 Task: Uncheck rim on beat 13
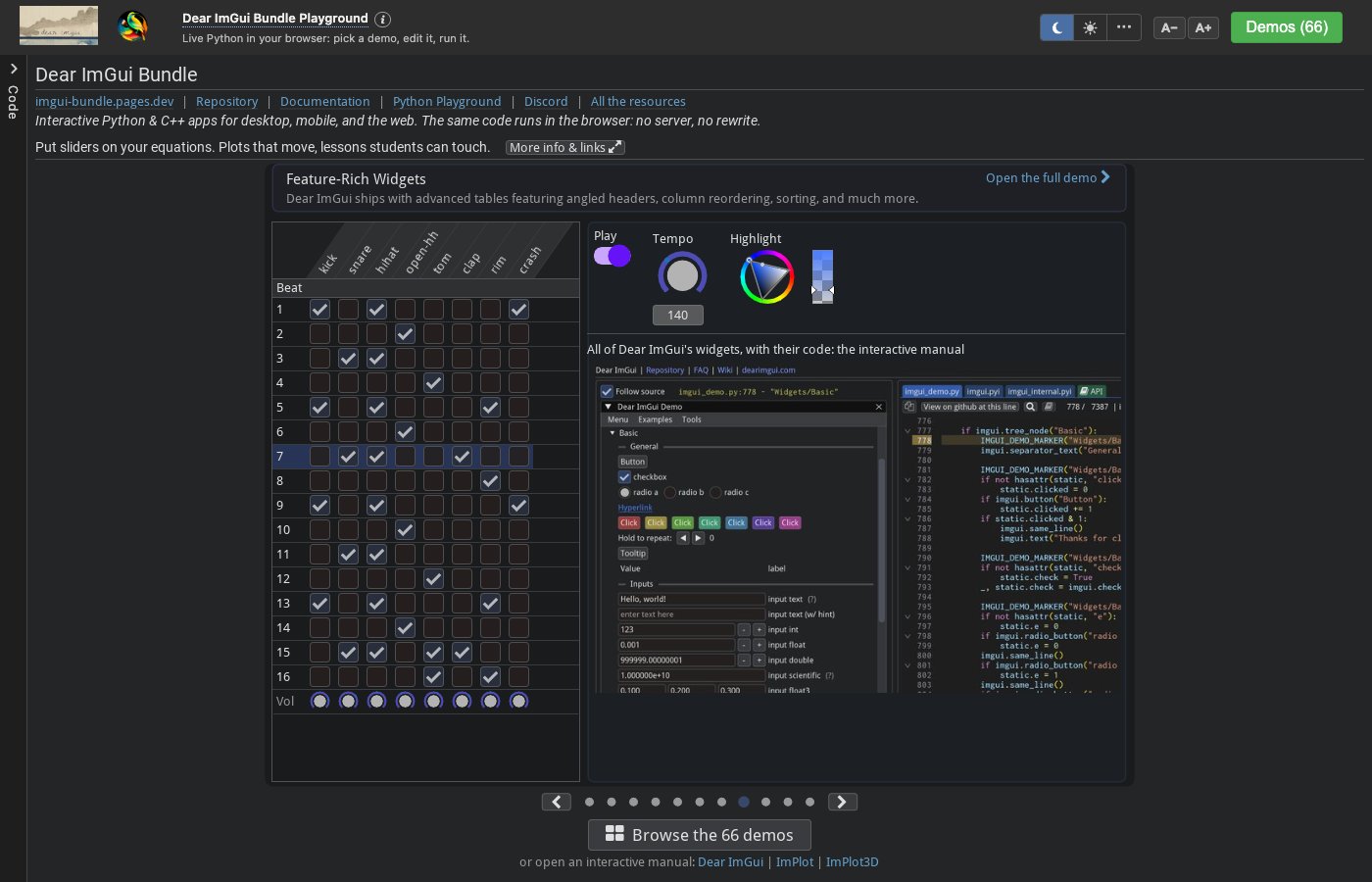490,604
